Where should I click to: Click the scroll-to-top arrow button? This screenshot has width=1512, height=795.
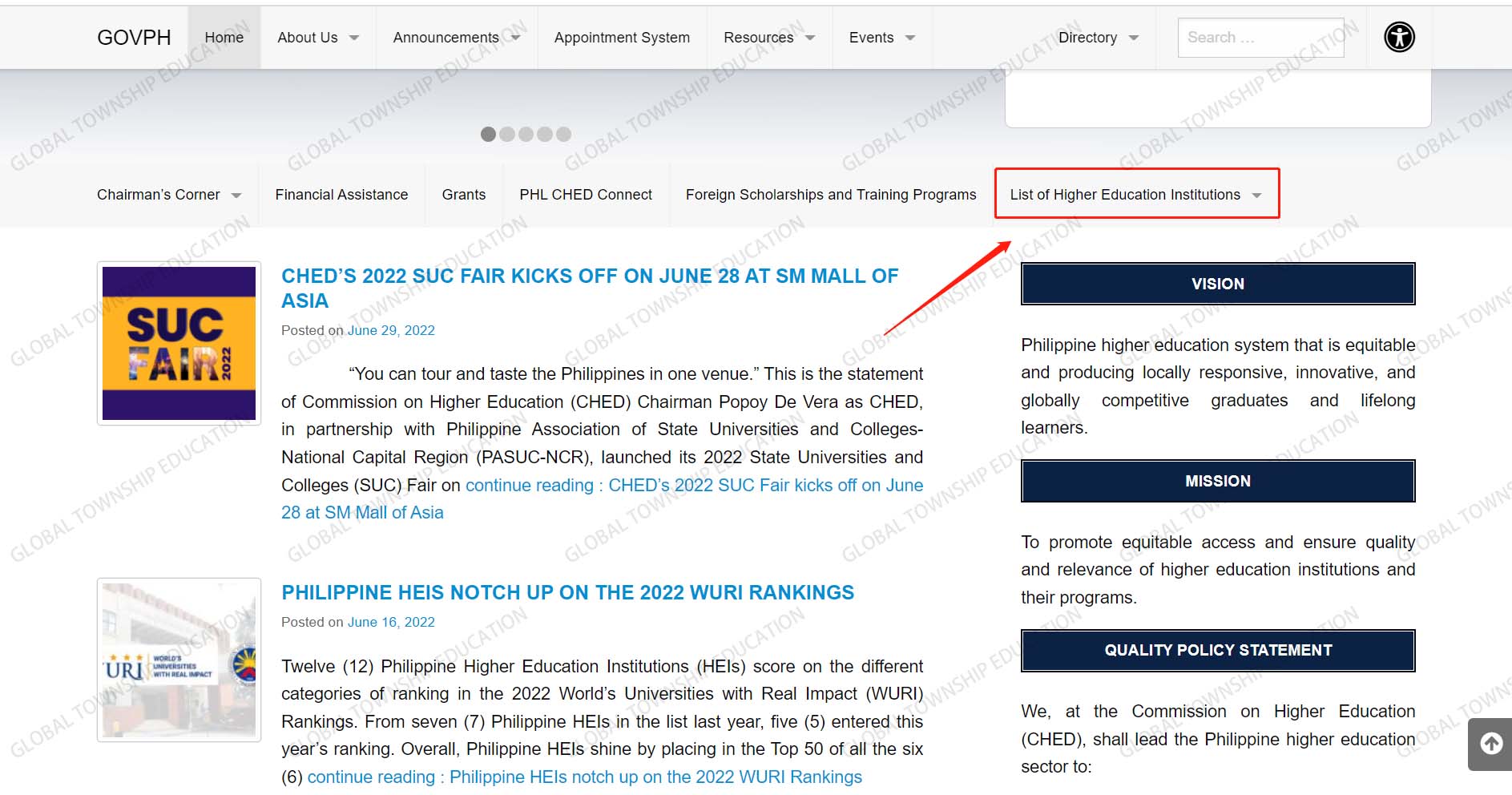coord(1490,744)
